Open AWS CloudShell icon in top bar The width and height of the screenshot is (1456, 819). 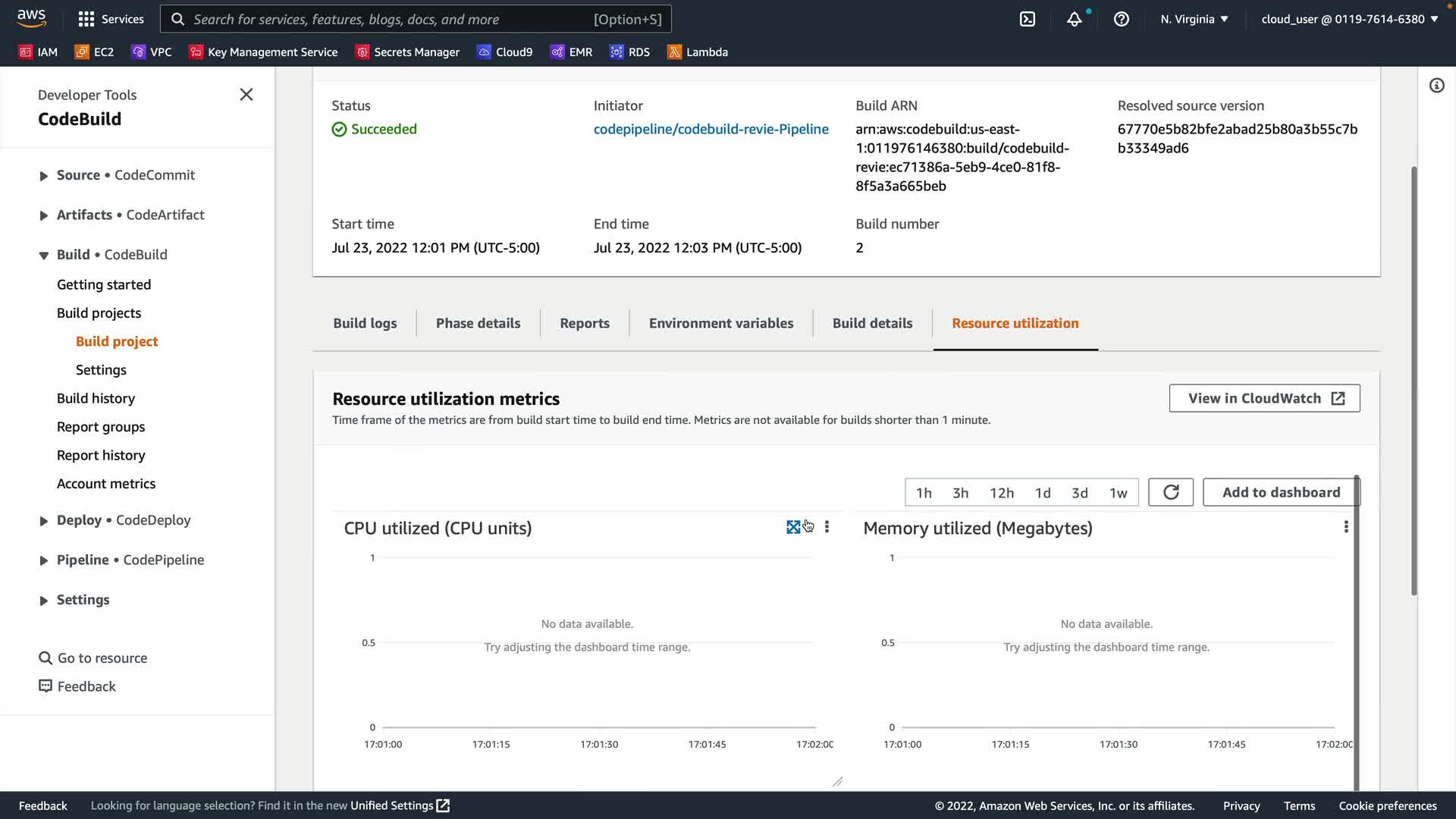click(1028, 19)
